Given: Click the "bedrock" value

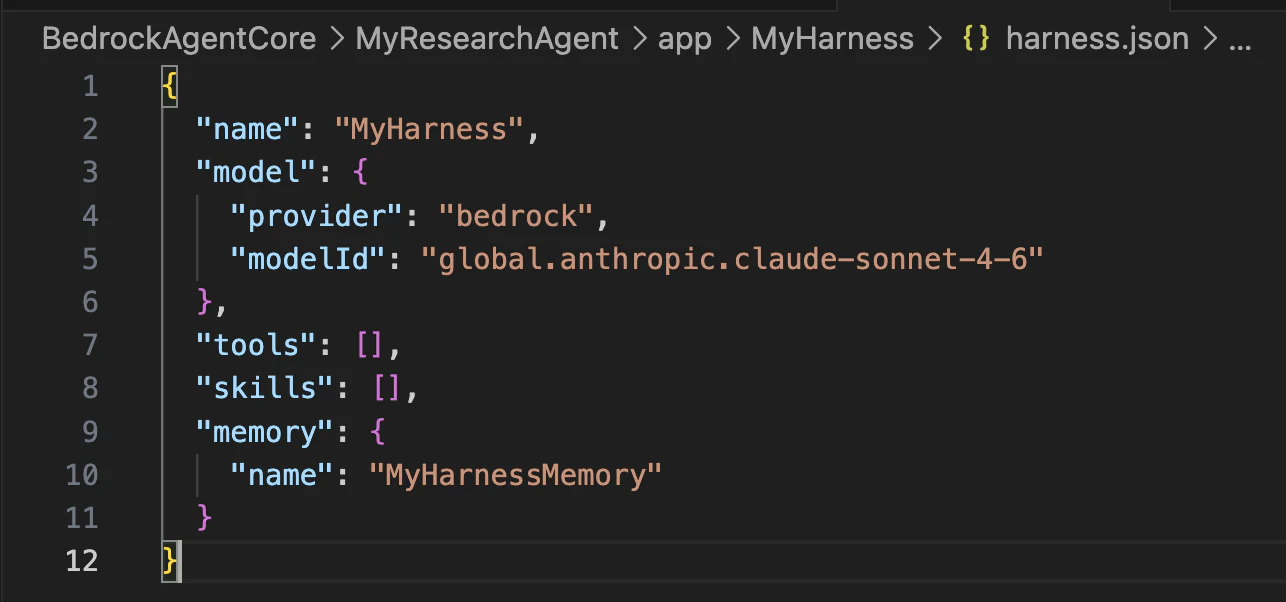Looking at the screenshot, I should 516,215.
